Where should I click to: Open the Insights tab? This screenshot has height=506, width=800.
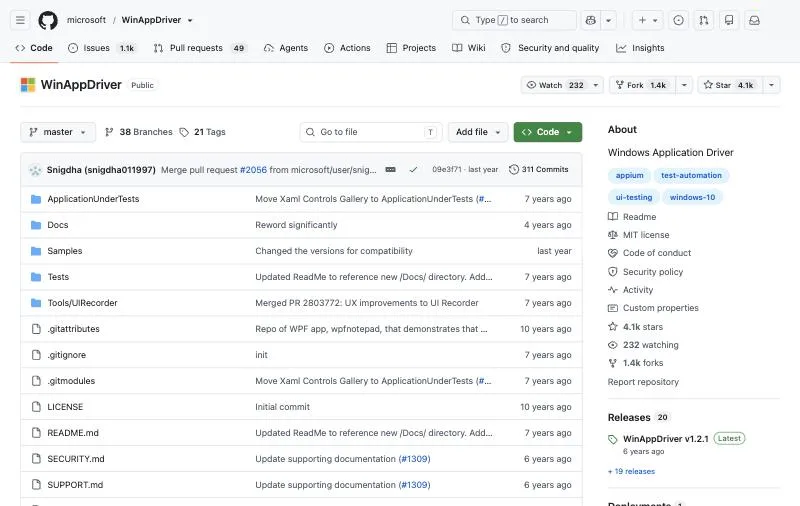point(640,48)
